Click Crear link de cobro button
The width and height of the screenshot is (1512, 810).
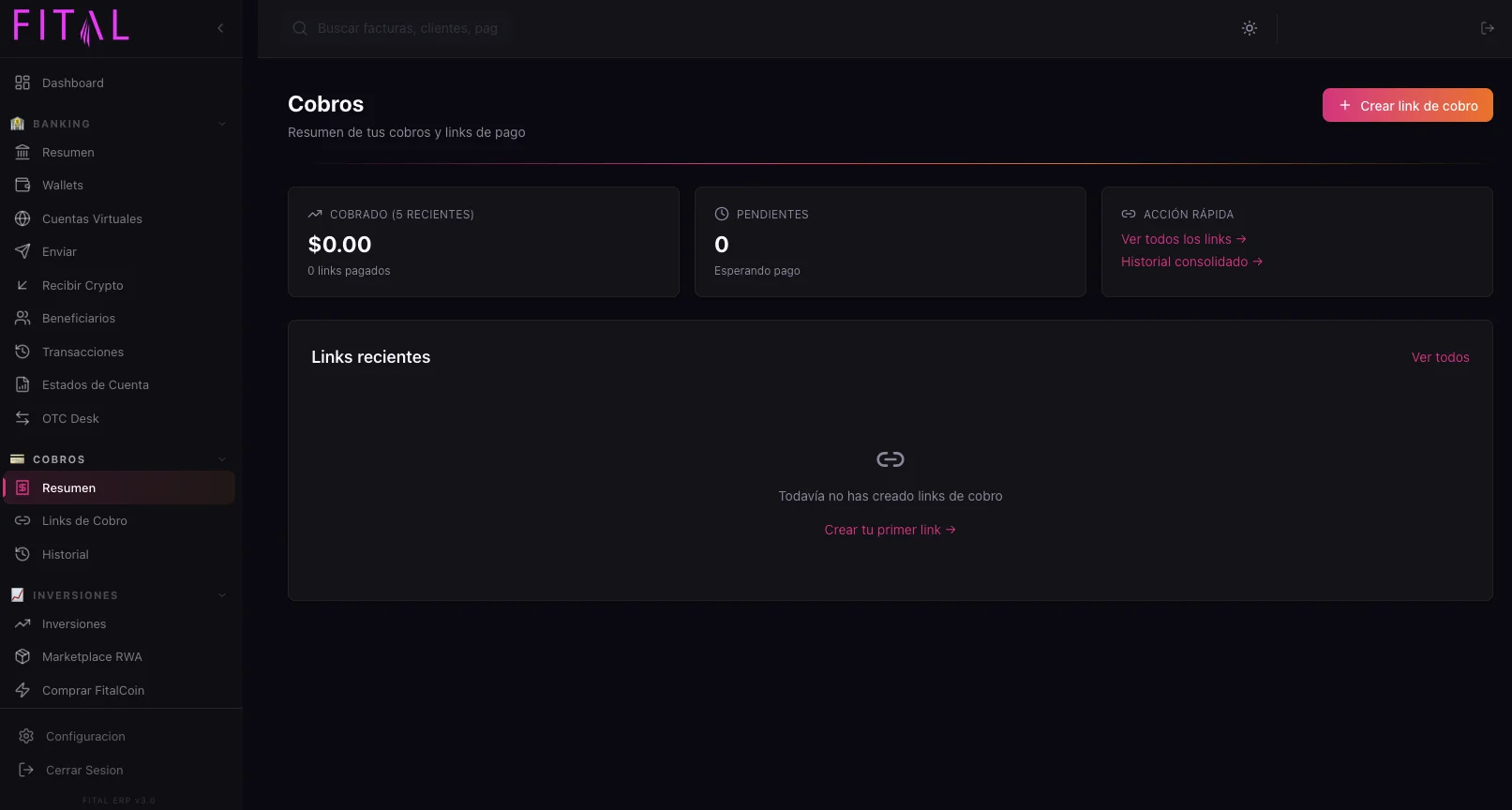pyautogui.click(x=1407, y=105)
